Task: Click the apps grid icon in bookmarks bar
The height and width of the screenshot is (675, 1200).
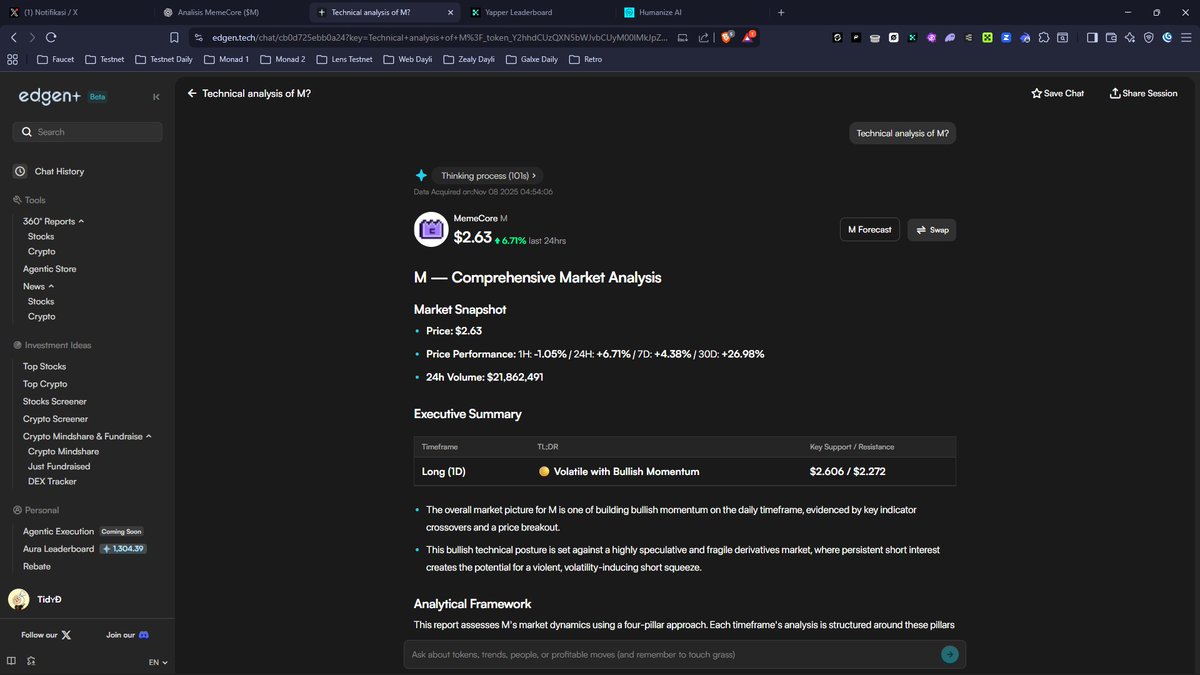Action: 13,59
